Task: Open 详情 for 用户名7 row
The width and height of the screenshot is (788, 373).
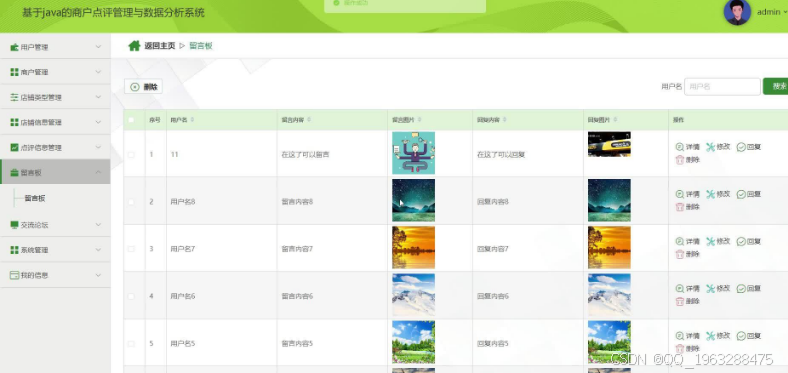Action: (x=687, y=241)
